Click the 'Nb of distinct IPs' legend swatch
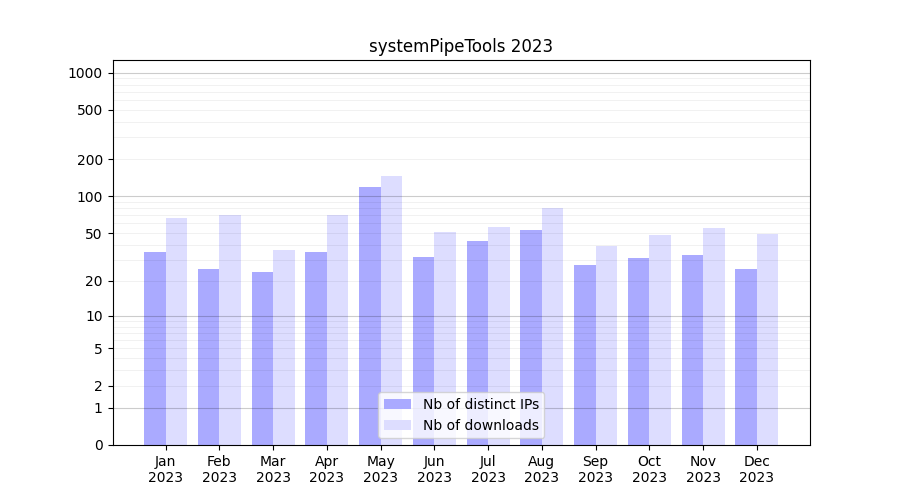900x500 pixels. (x=397, y=404)
